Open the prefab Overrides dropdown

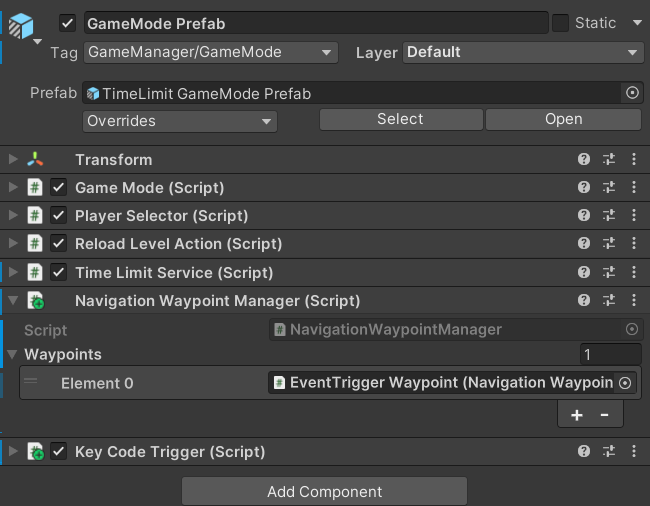point(180,121)
